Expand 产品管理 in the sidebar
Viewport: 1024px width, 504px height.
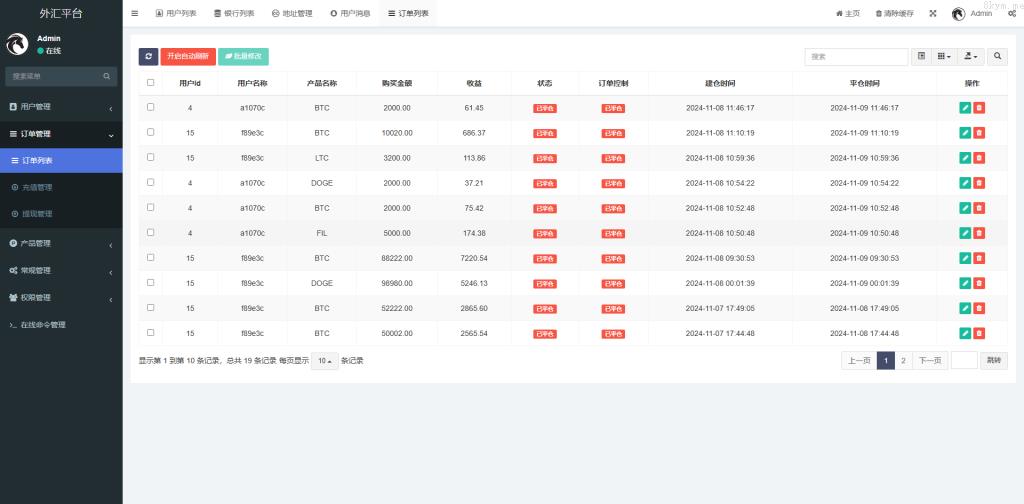tap(60, 243)
